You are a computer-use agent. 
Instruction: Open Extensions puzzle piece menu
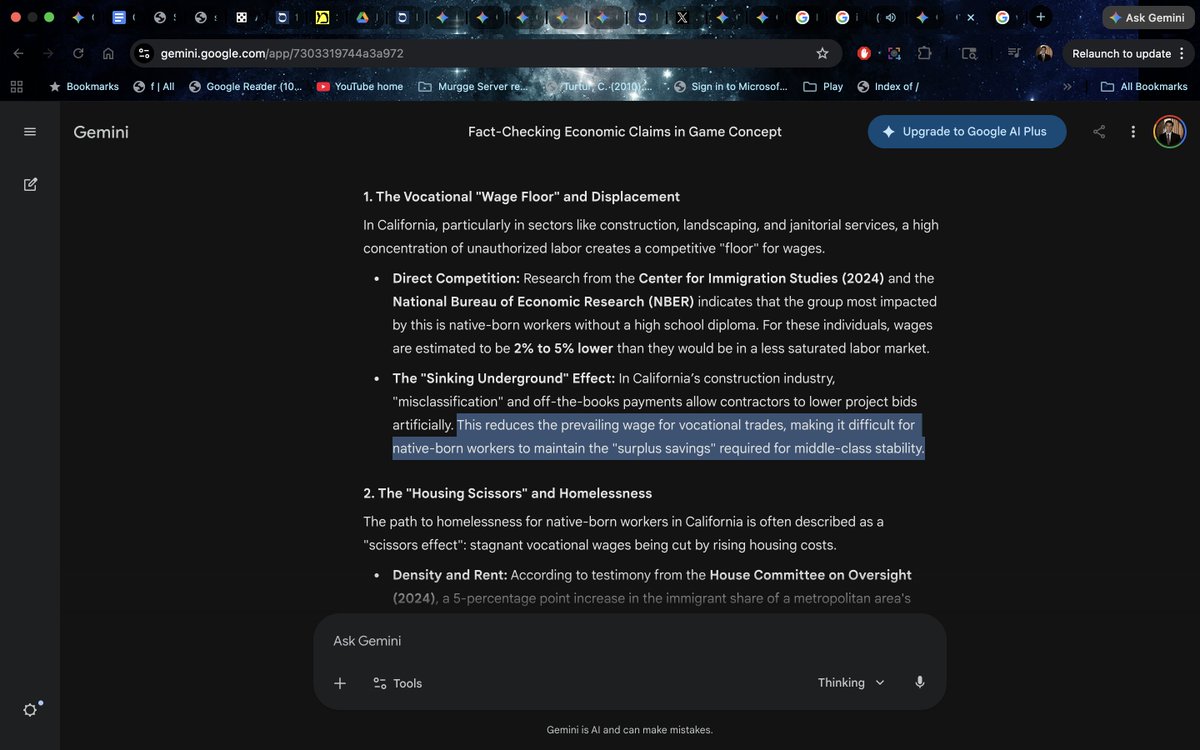924,53
